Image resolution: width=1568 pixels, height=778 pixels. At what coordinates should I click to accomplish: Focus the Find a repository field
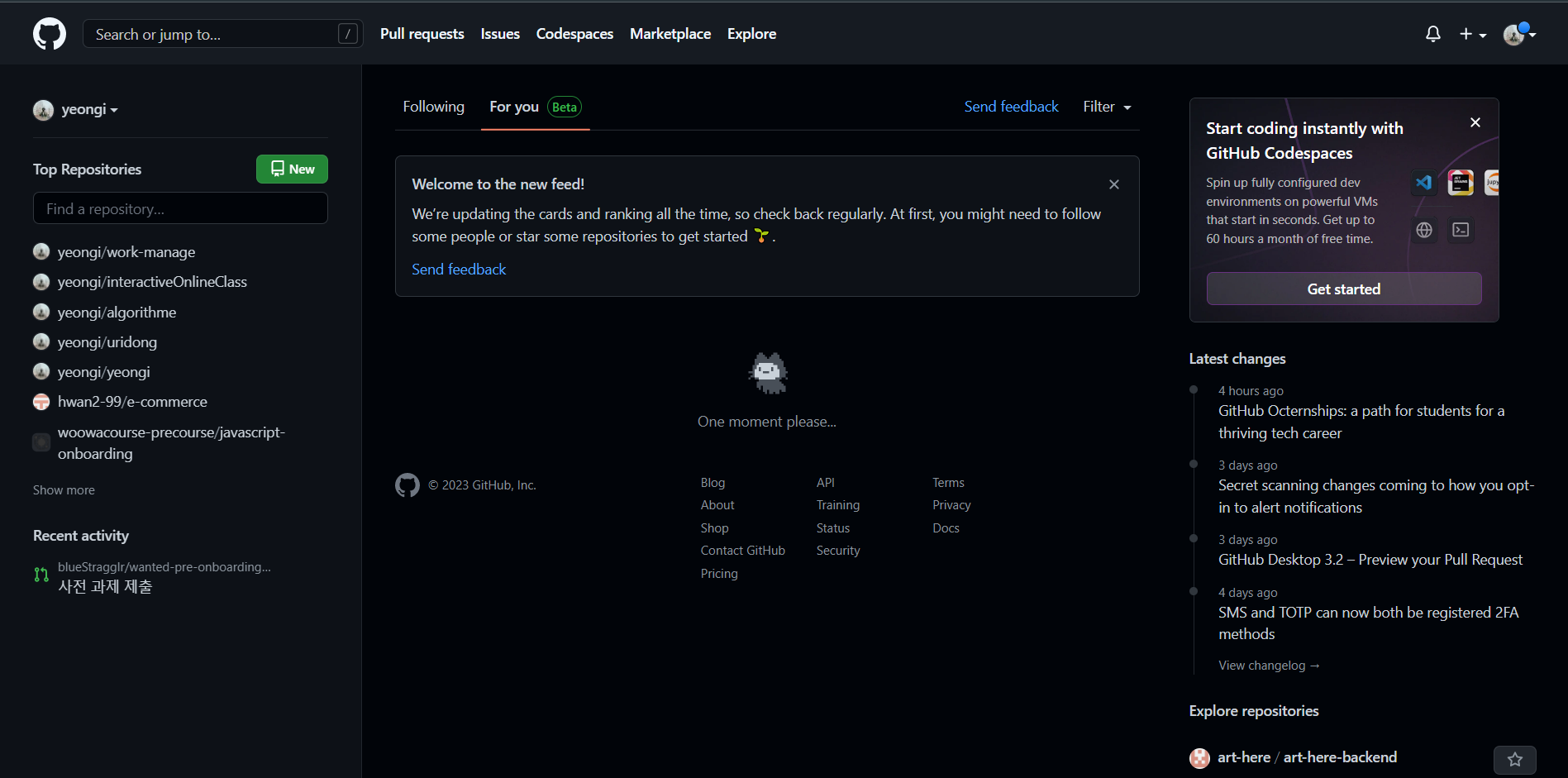click(180, 208)
